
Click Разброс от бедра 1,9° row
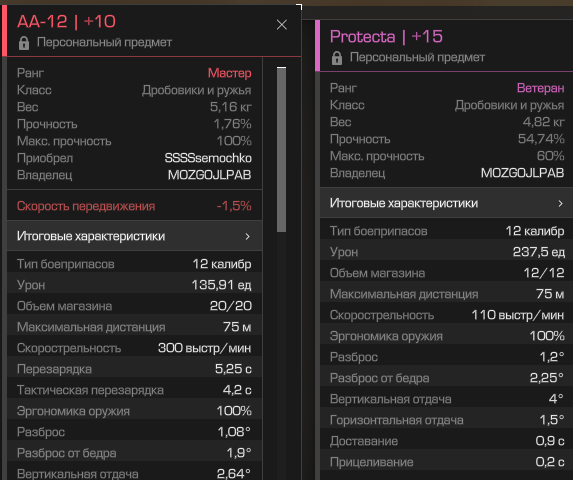[x=134, y=453]
